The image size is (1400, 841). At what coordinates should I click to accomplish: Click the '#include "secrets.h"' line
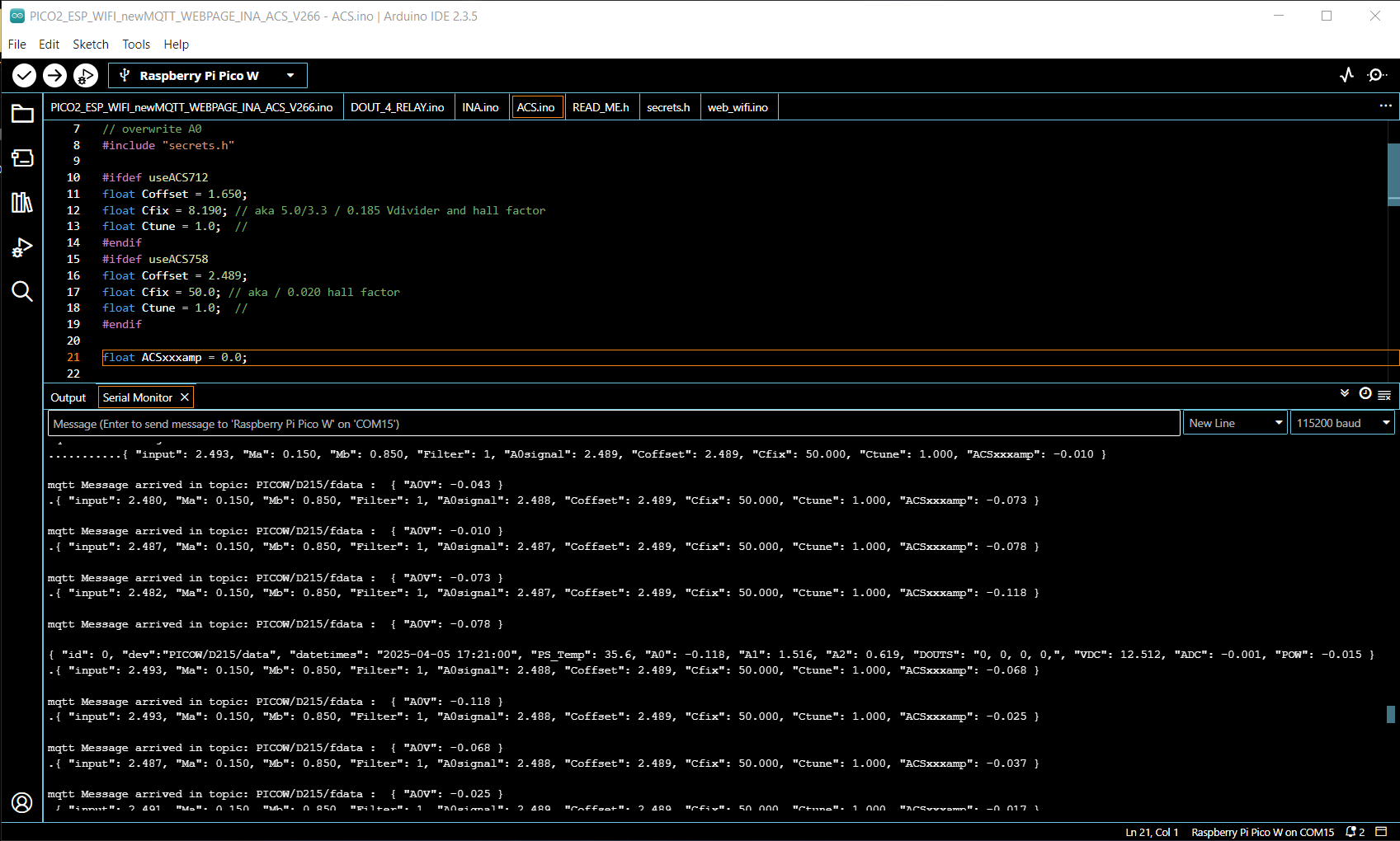pyautogui.click(x=168, y=145)
